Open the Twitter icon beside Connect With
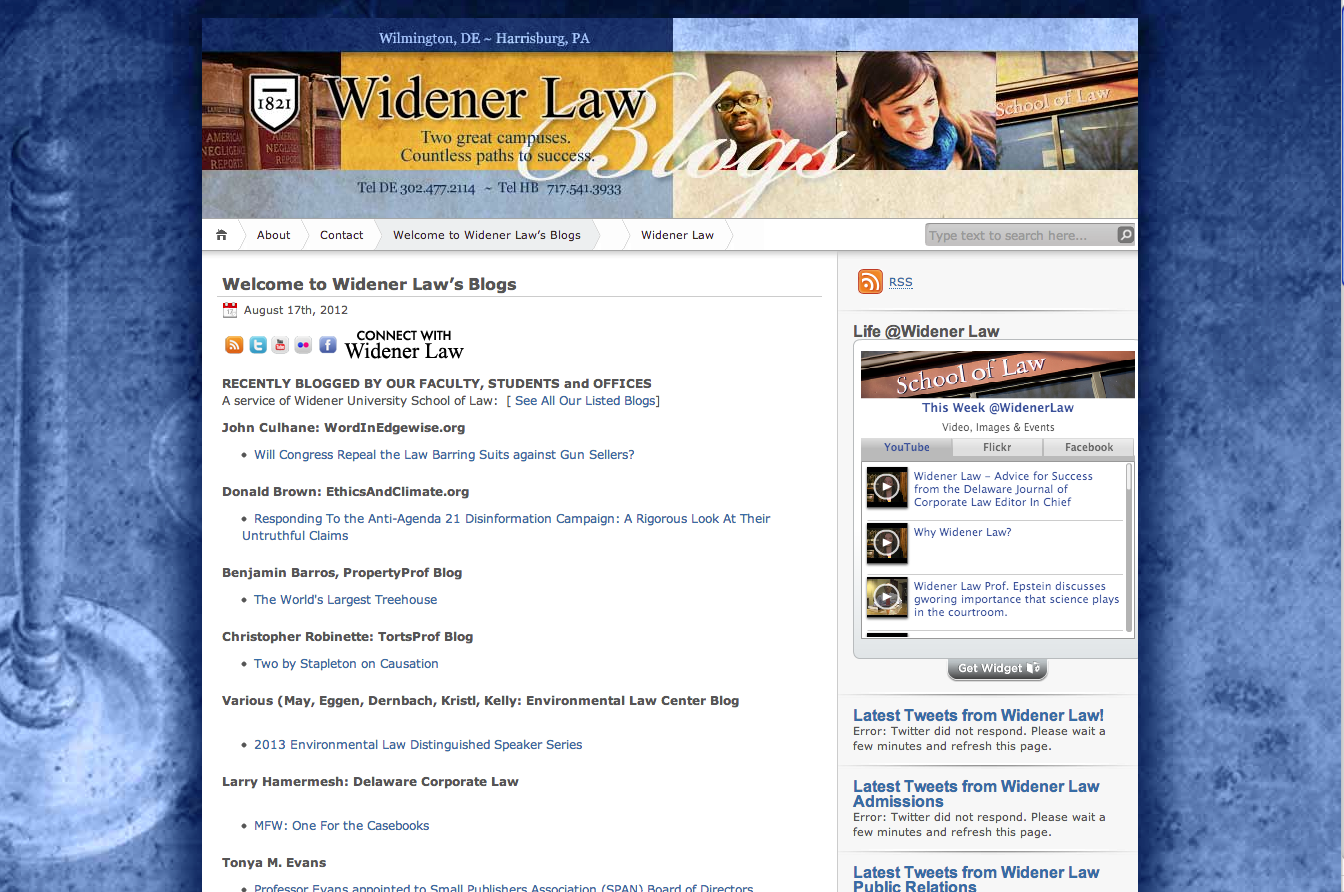Image resolution: width=1344 pixels, height=892 pixels. [x=258, y=345]
